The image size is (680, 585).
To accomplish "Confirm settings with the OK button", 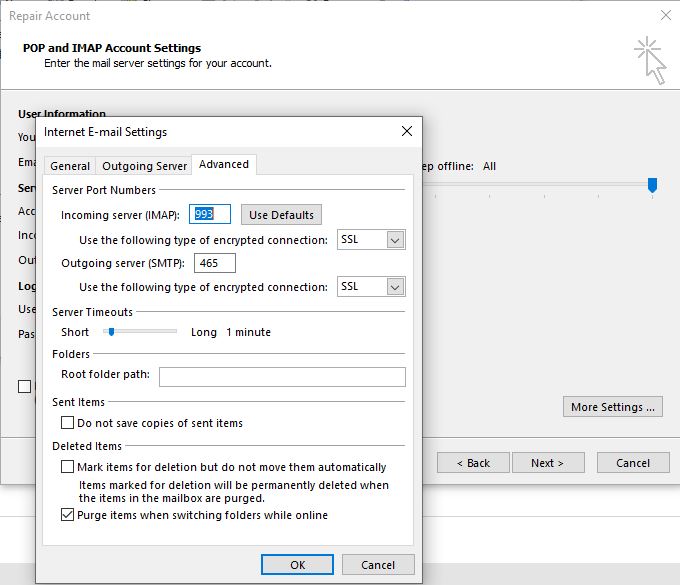I will (x=297, y=565).
